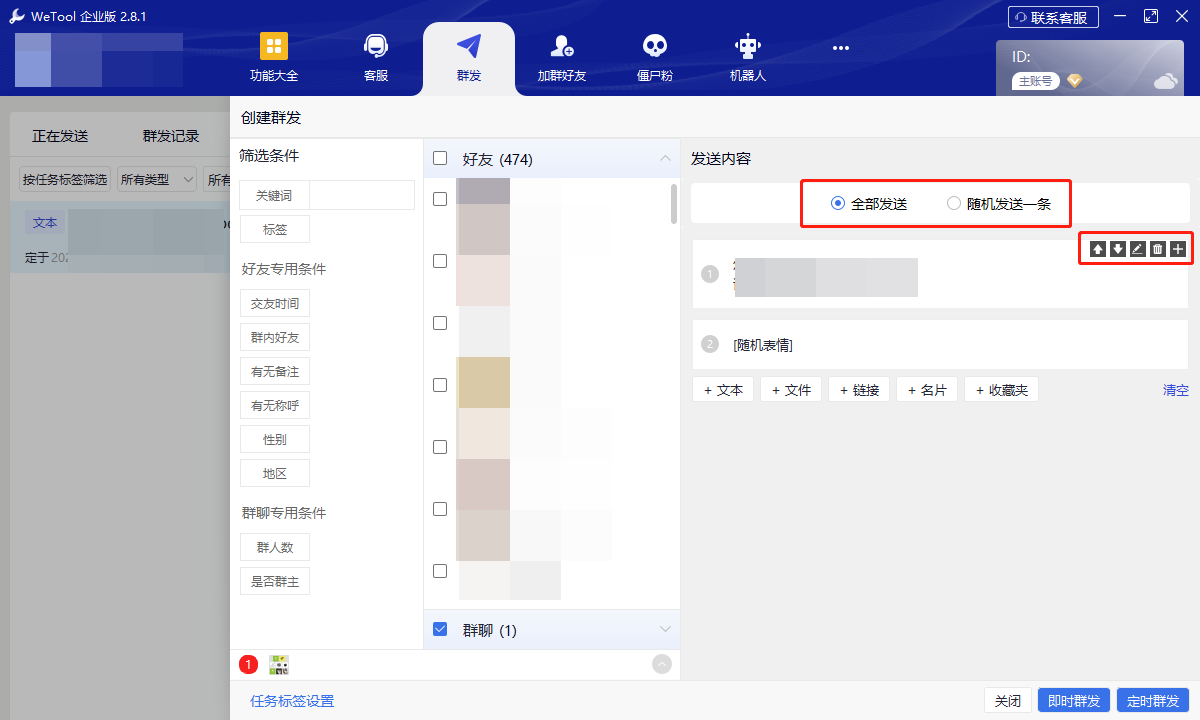
Task: Open the 交友时间 filter condition
Action: tap(275, 303)
